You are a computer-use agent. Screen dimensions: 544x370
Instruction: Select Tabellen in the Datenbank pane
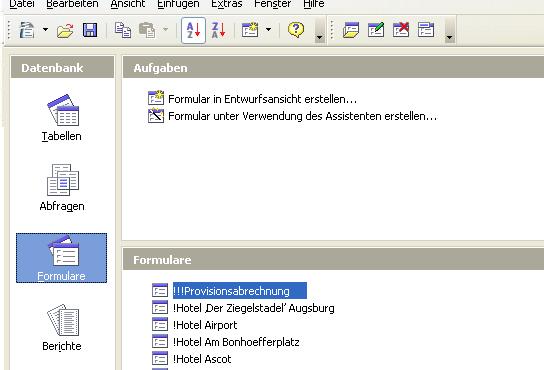(x=62, y=118)
